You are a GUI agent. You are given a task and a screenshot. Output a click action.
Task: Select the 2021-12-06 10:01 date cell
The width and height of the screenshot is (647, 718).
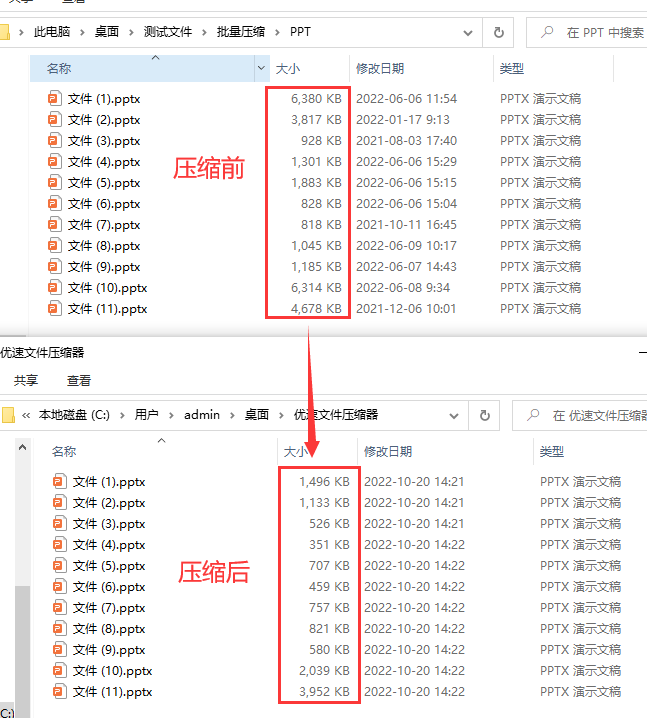pyautogui.click(x=406, y=309)
